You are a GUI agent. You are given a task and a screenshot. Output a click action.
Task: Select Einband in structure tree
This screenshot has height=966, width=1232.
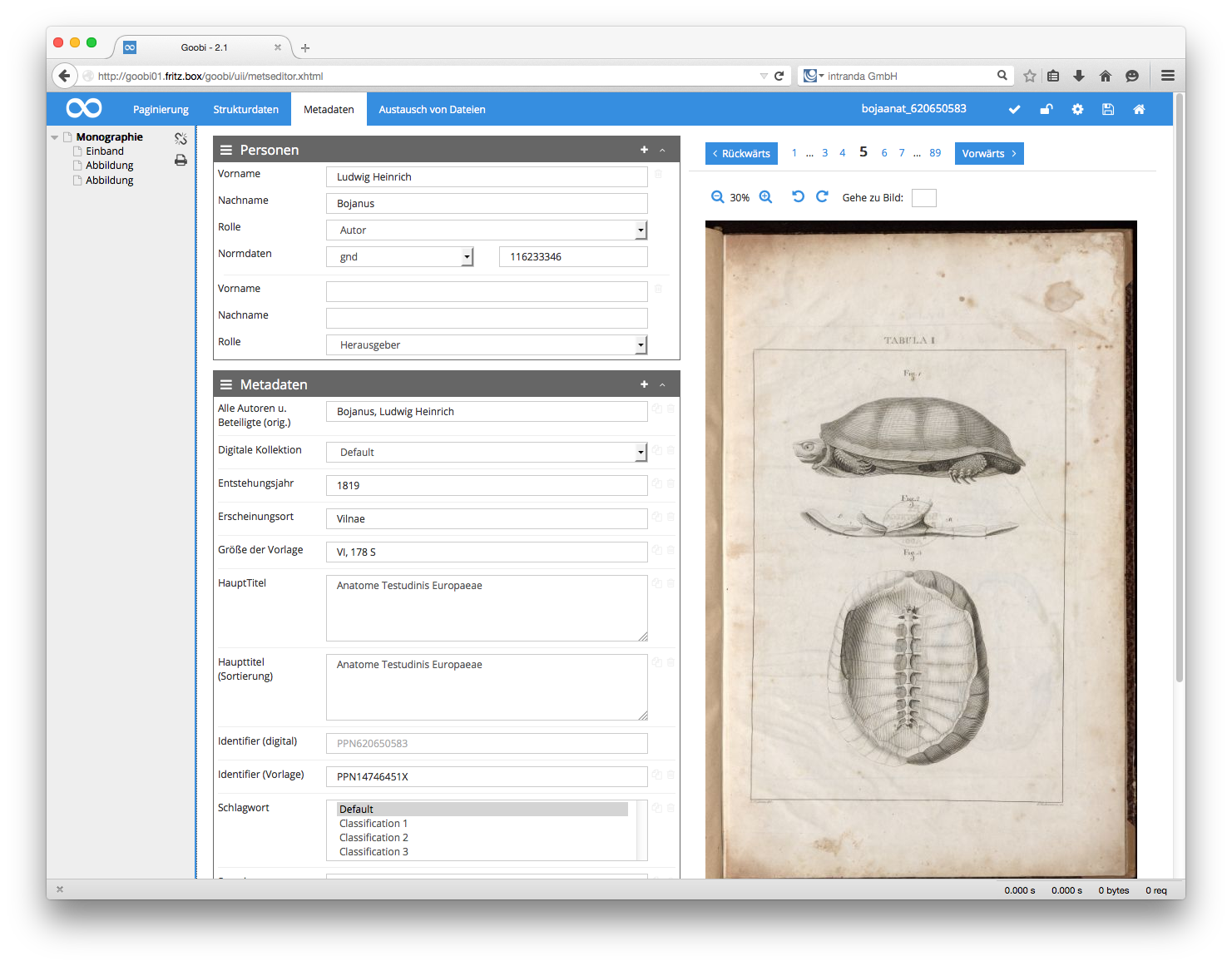105,151
